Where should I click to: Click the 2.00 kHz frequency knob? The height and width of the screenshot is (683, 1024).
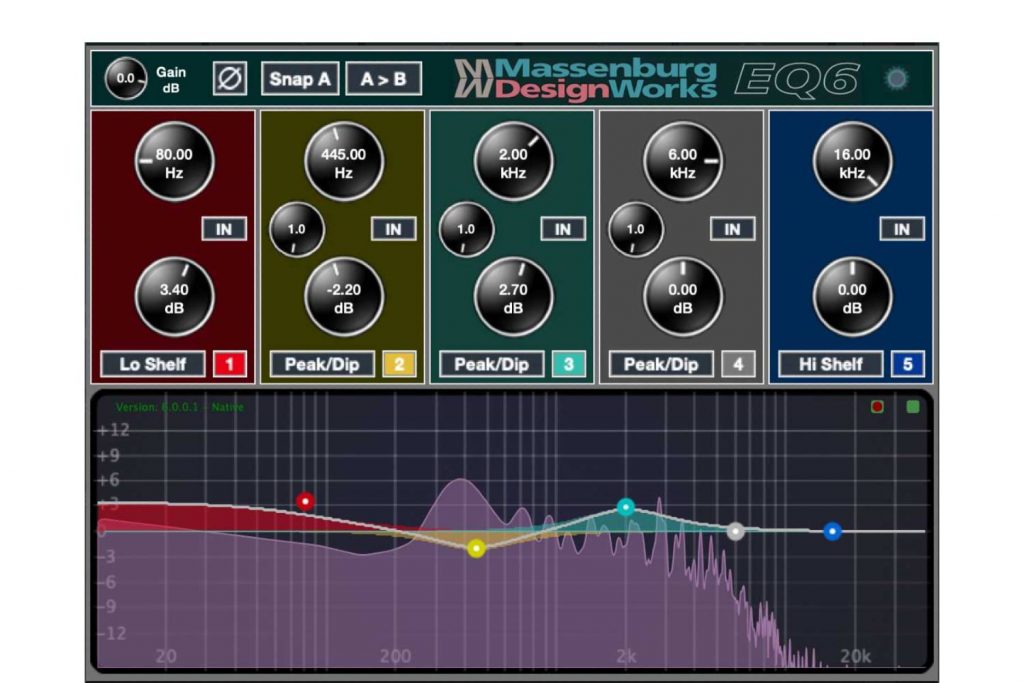click(x=513, y=162)
